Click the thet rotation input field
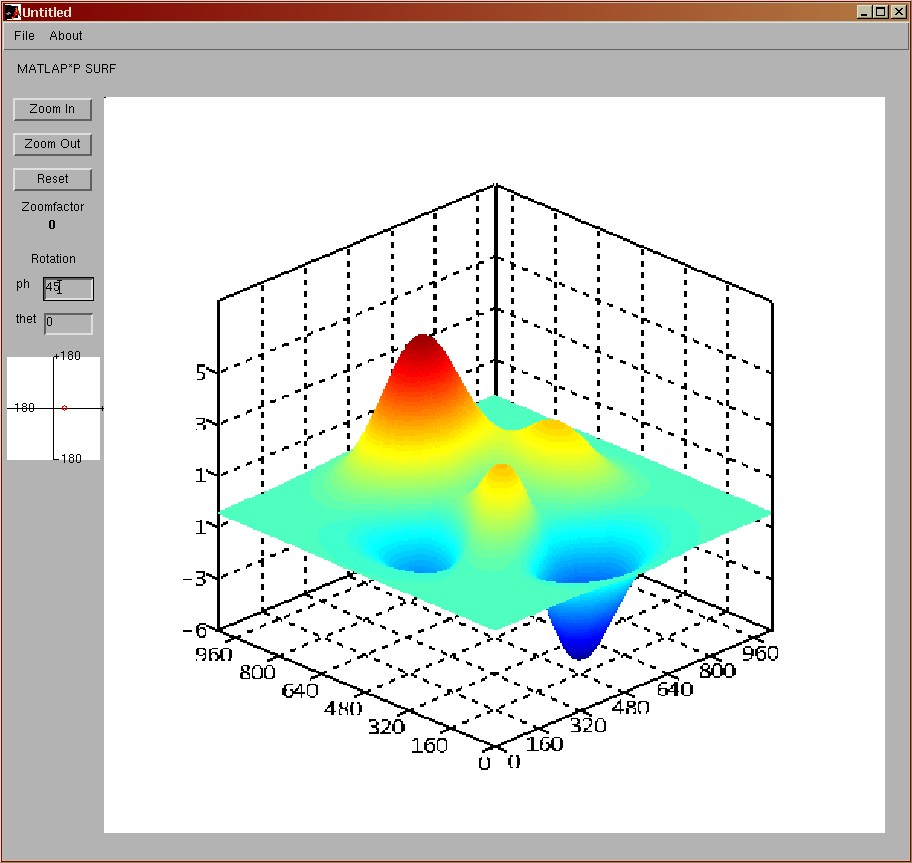 (68, 323)
